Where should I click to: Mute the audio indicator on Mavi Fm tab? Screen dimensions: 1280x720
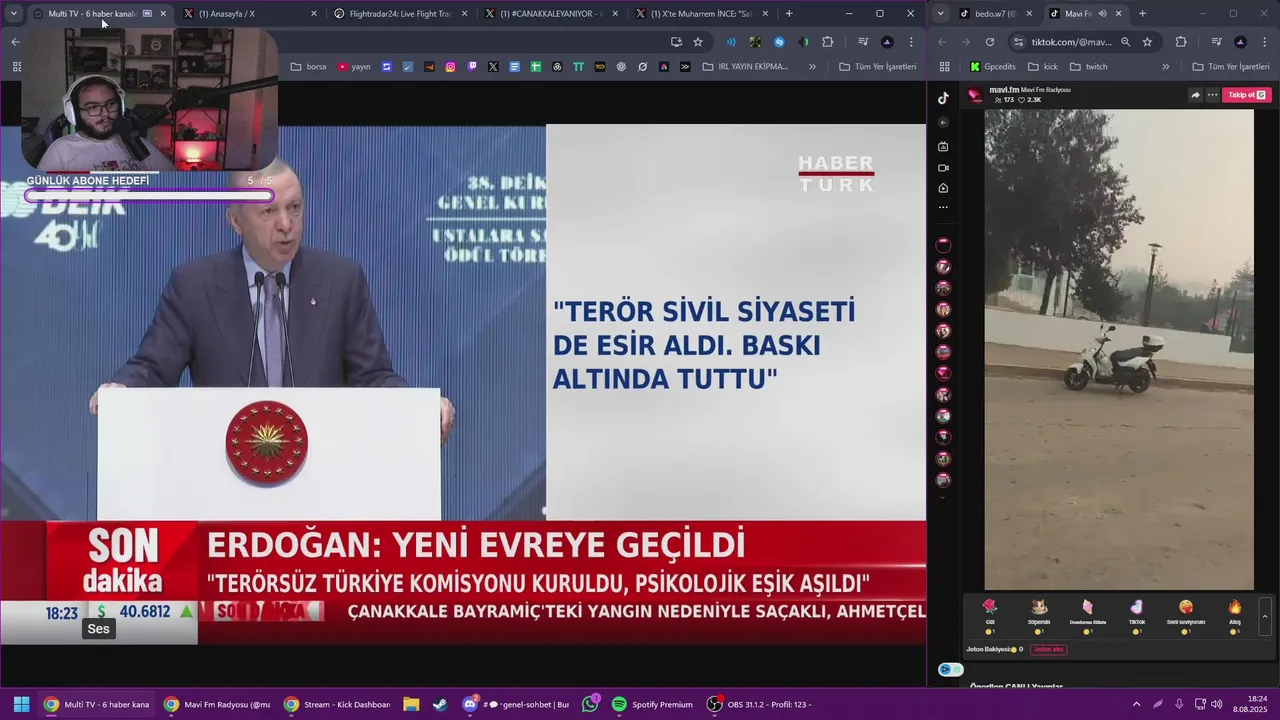click(x=1102, y=14)
